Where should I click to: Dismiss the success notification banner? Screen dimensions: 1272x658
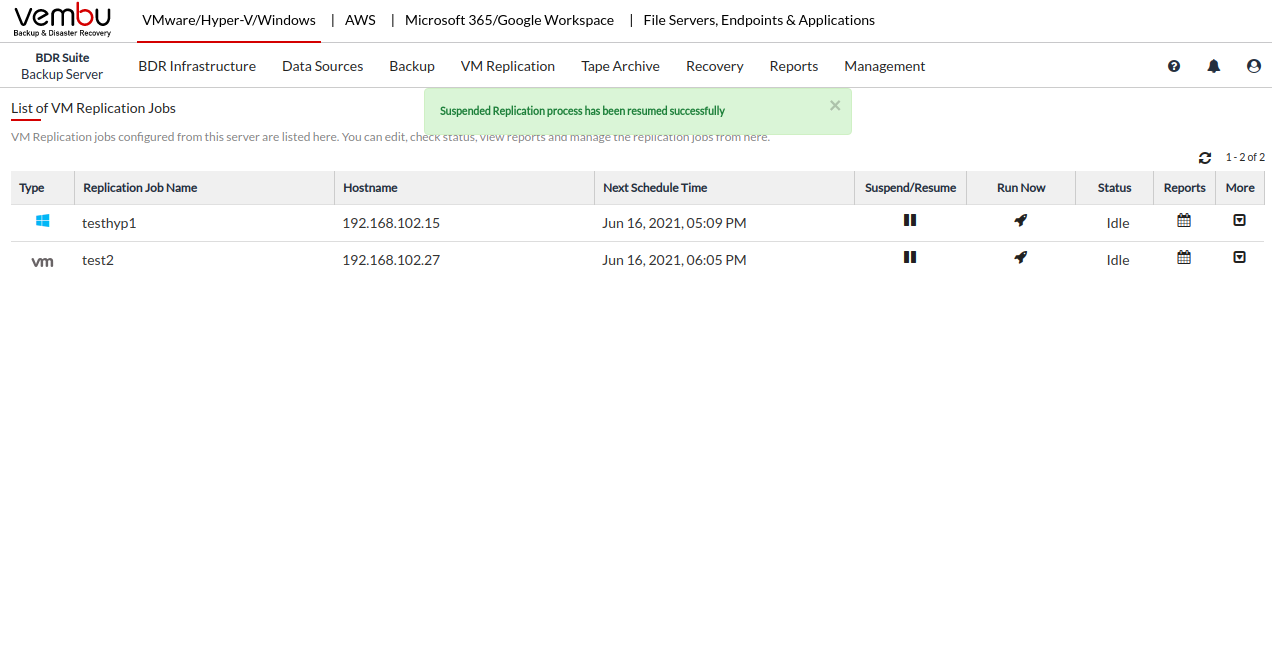coord(835,105)
